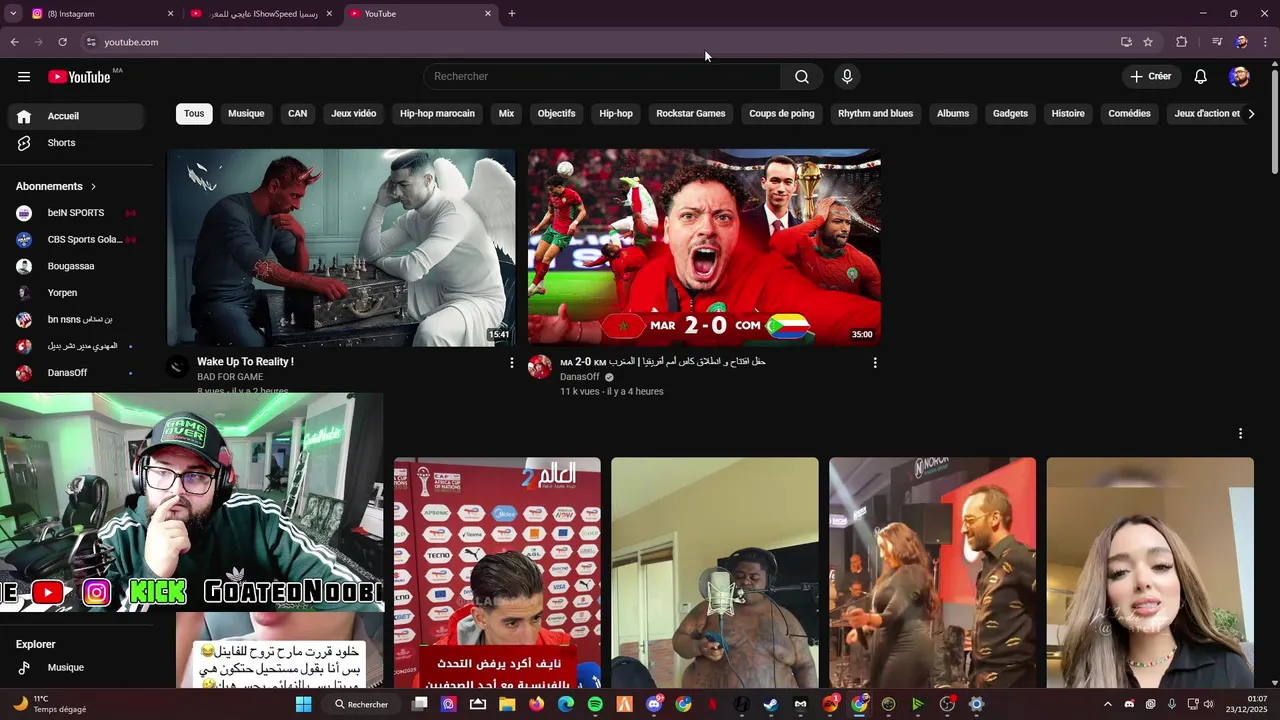Go back to the previous page

click(14, 42)
